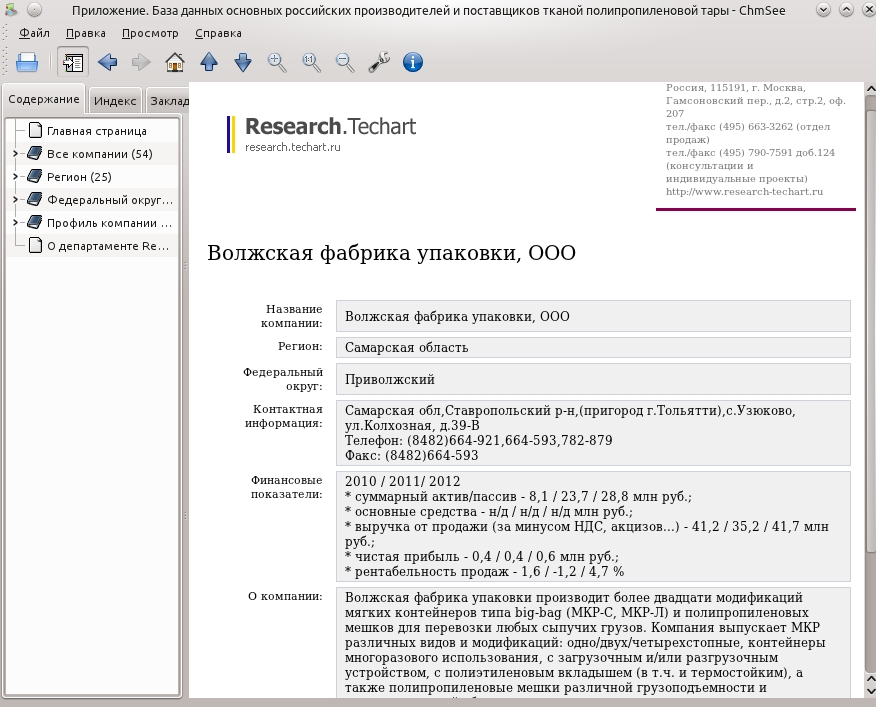Reset zoom to 1:1 magnifier

[311, 62]
